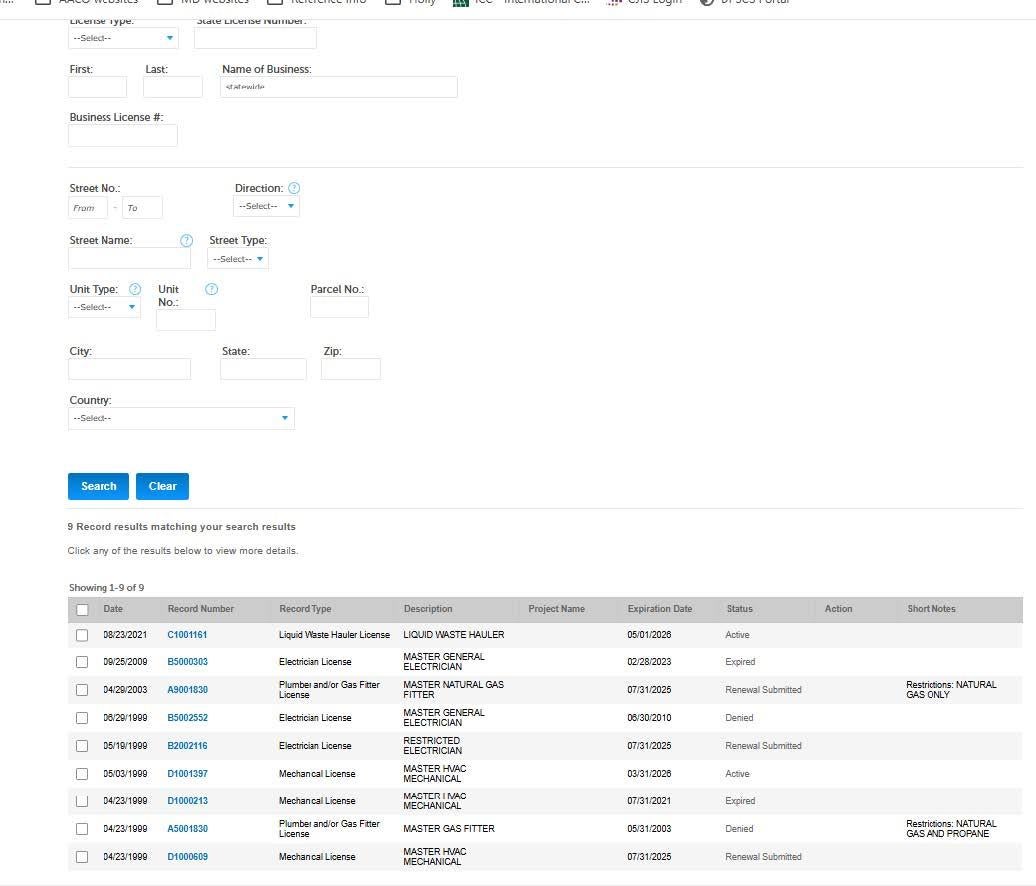Click the 05/01/2026 expiration date cell

(x=649, y=635)
